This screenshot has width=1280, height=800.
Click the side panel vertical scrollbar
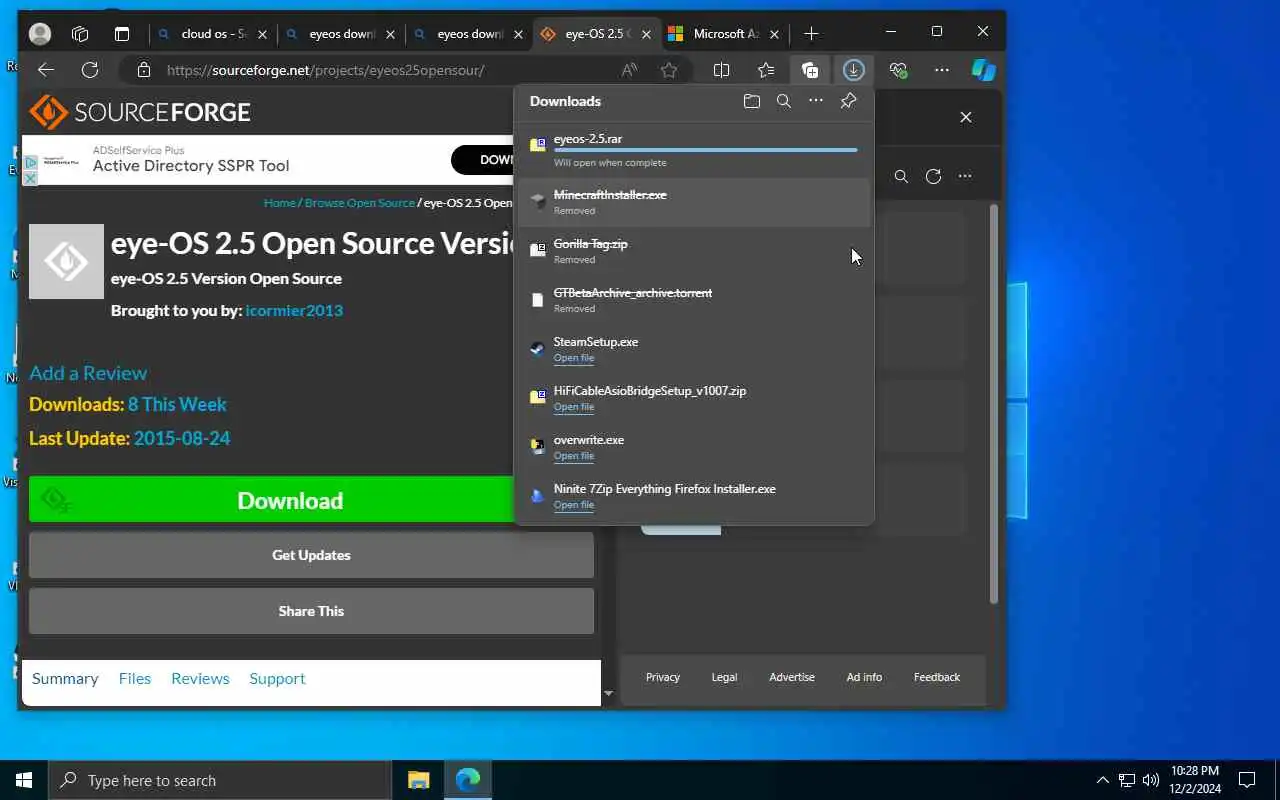[x=994, y=404]
